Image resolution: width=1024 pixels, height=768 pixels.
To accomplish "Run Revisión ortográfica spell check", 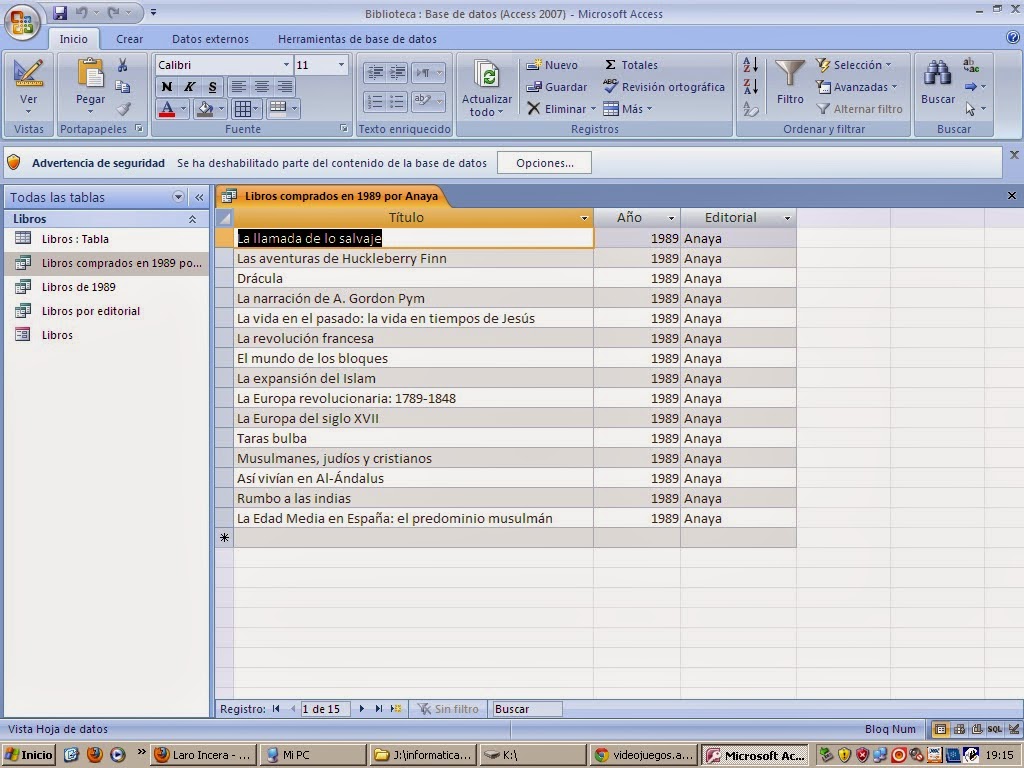I will (664, 87).
